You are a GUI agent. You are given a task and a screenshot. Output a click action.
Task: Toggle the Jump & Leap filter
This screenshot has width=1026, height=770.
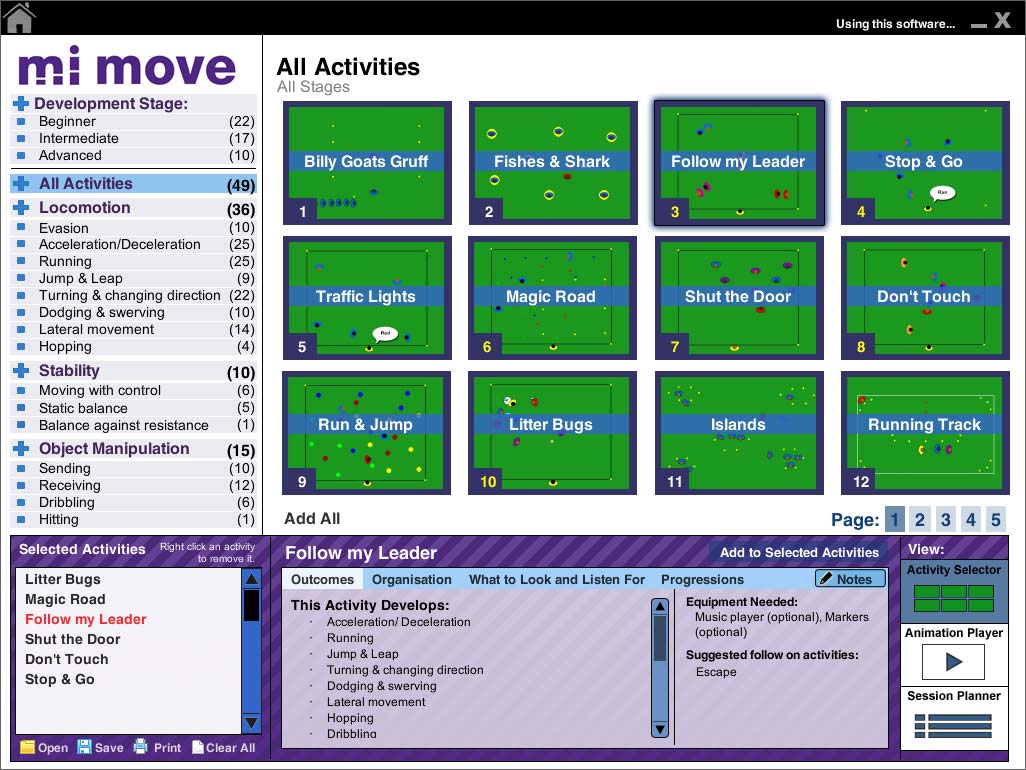pos(80,279)
